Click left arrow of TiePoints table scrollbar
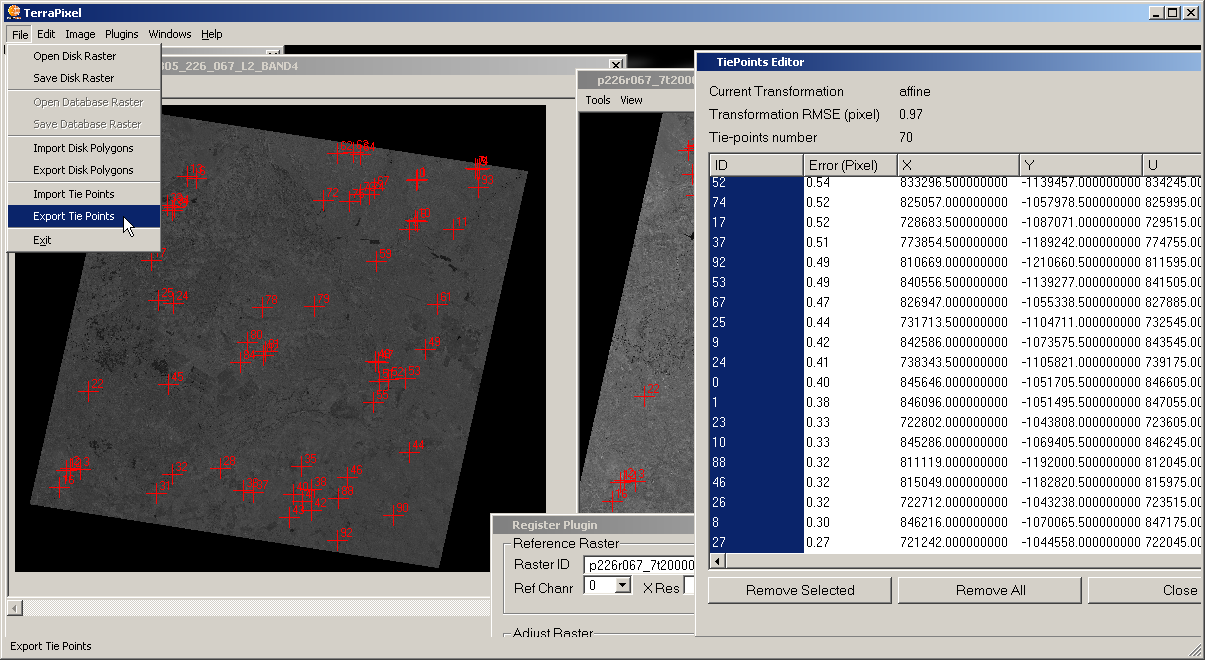This screenshot has width=1205, height=660. 716,563
